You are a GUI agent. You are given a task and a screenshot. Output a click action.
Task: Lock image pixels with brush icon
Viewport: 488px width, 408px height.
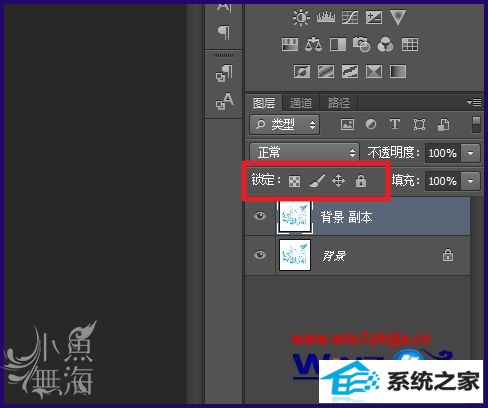pyautogui.click(x=316, y=181)
